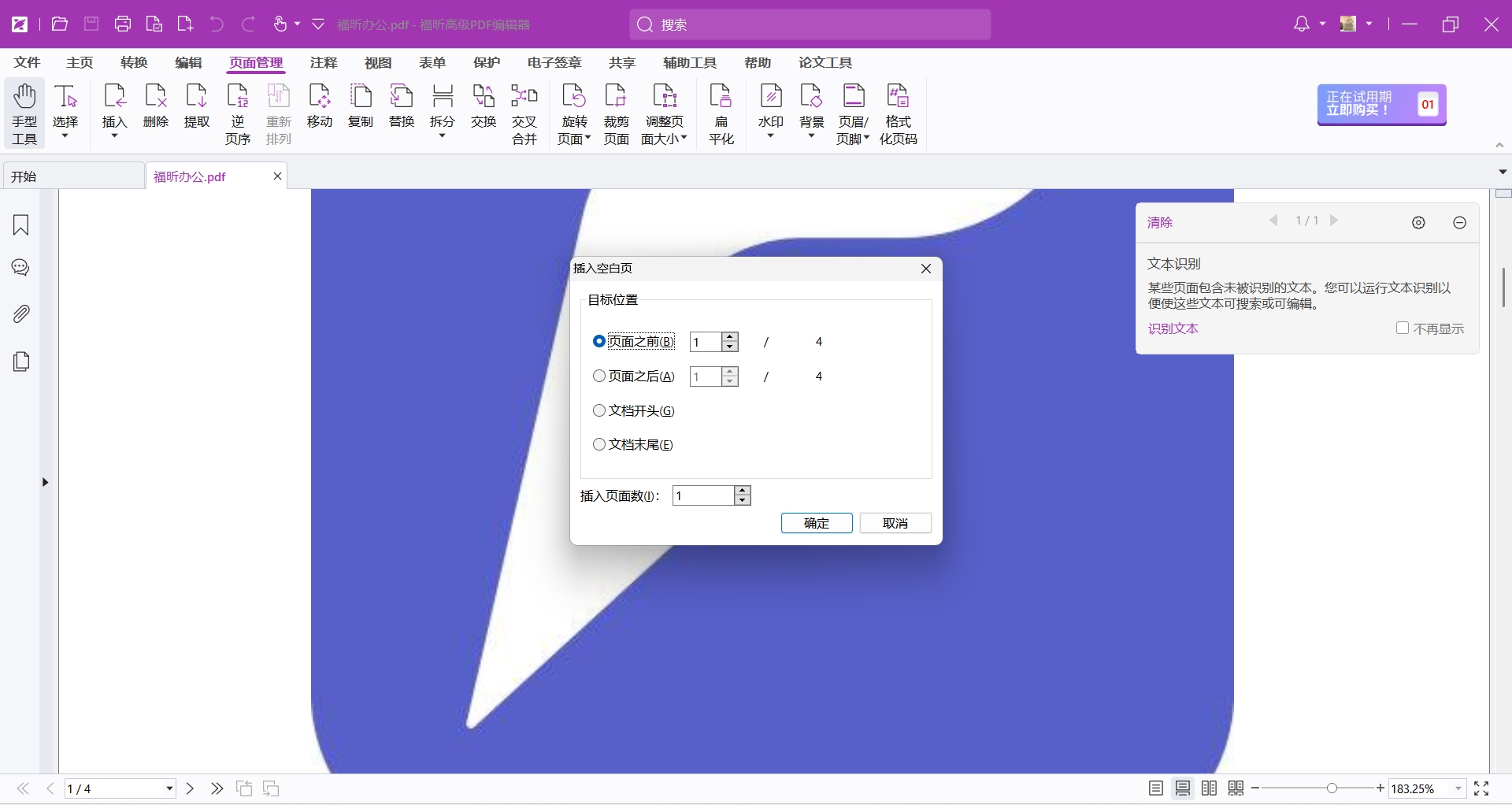Viewport: 1512px width, 805px height.
Task: Open the Attachments panel (paperclip icon)
Action: coord(21,314)
